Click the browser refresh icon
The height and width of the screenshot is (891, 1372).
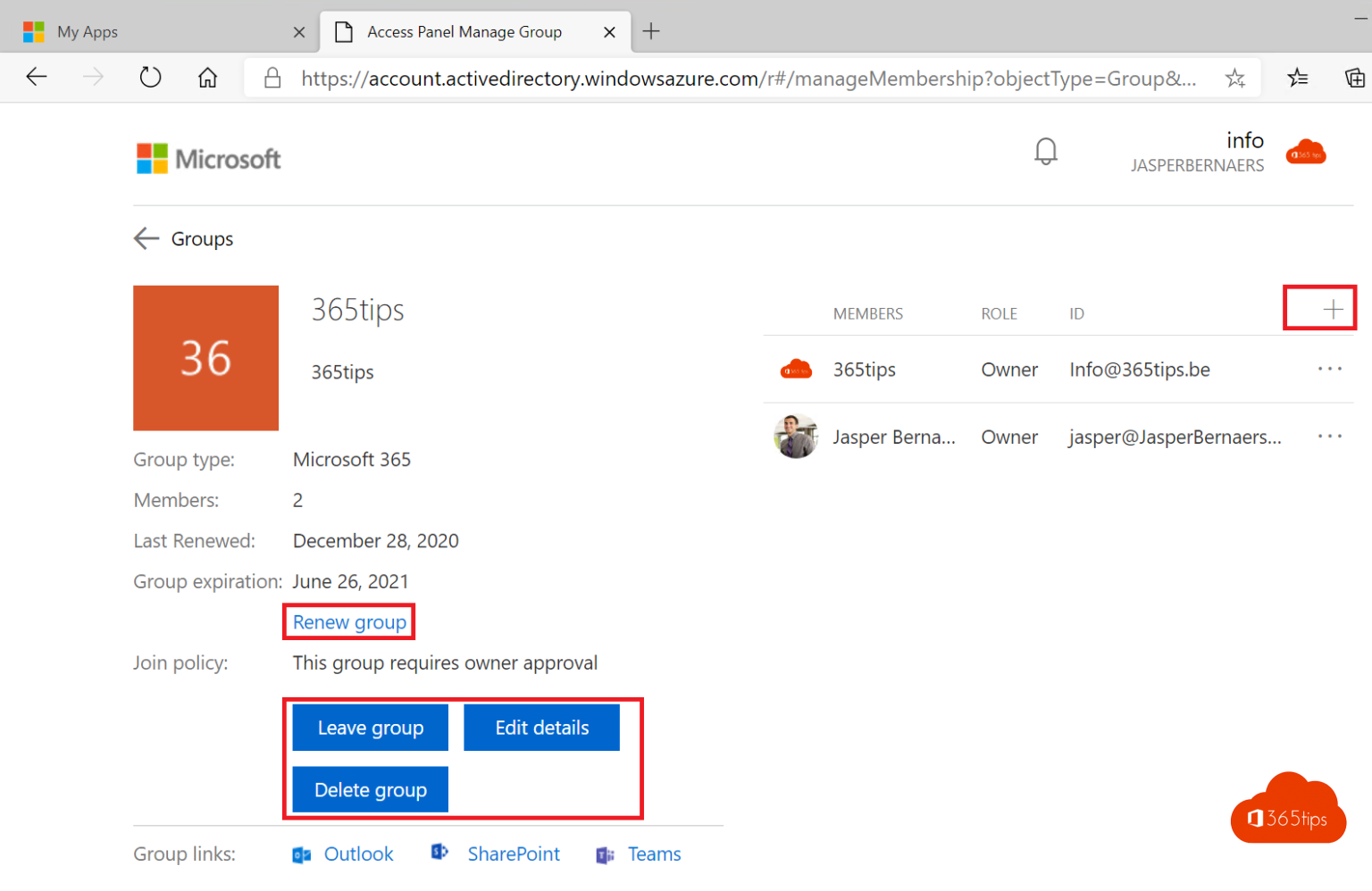150,77
